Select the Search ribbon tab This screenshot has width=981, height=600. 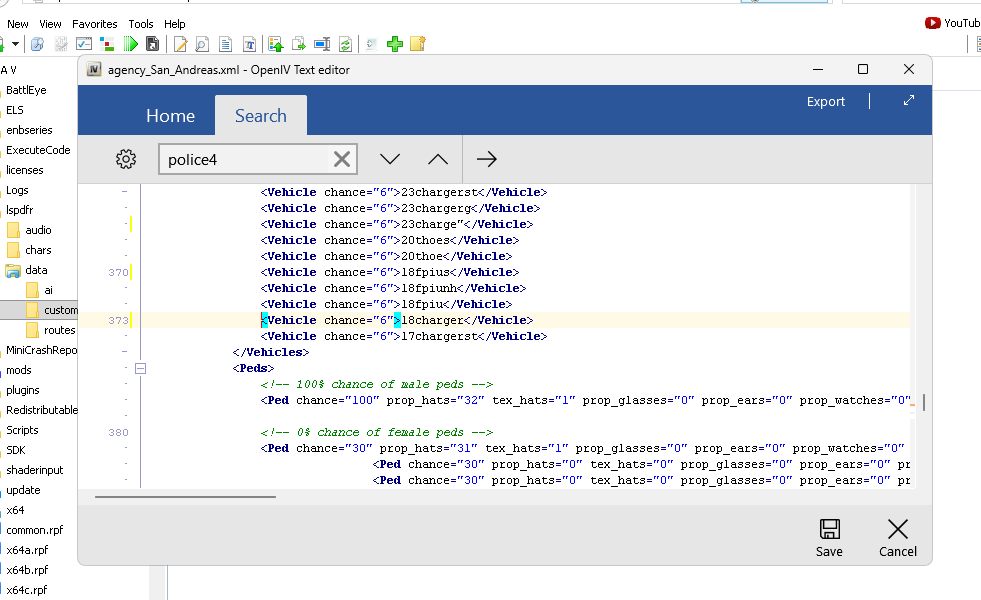click(260, 116)
